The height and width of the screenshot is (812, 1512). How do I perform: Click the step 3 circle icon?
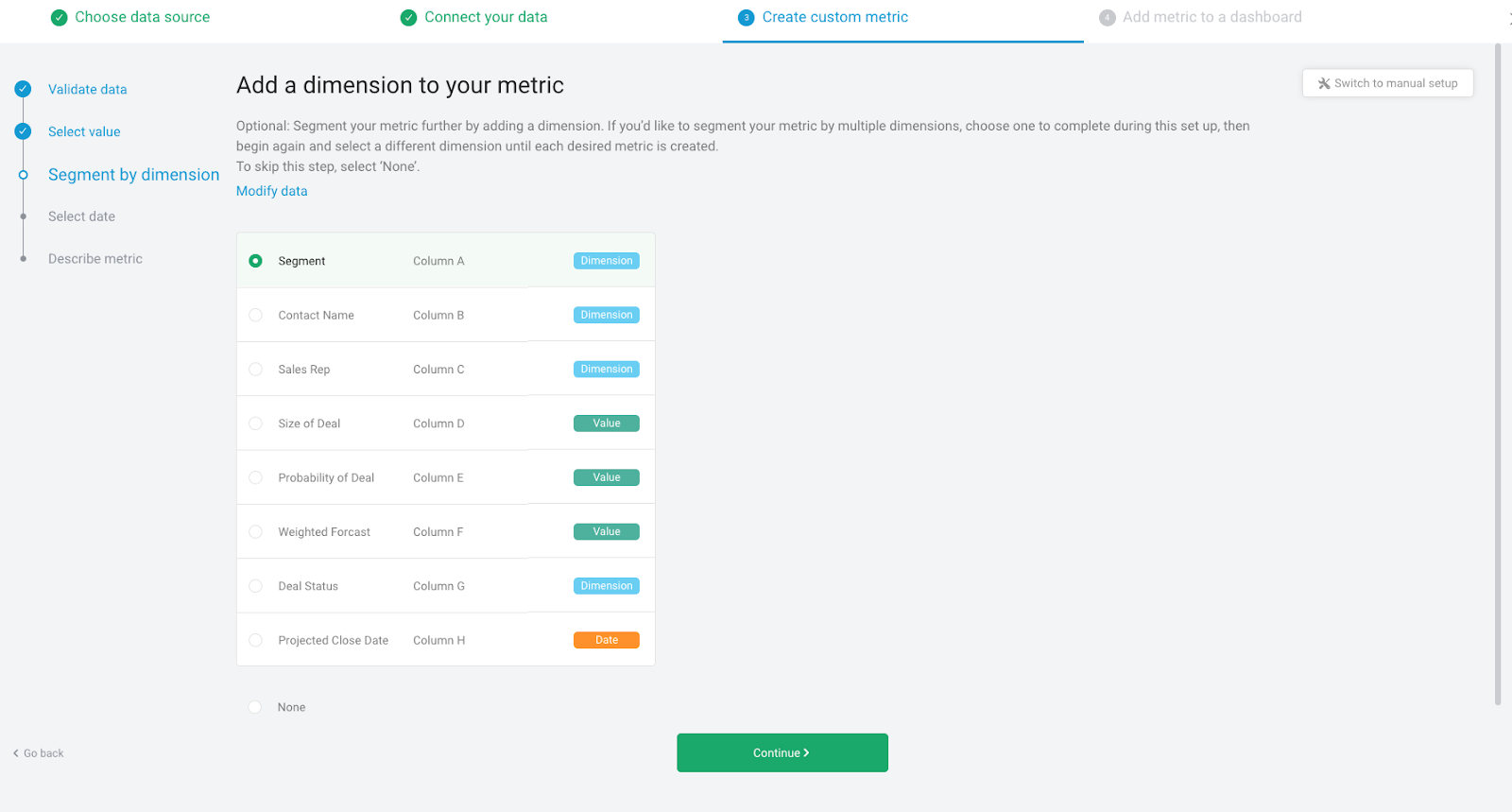click(746, 18)
